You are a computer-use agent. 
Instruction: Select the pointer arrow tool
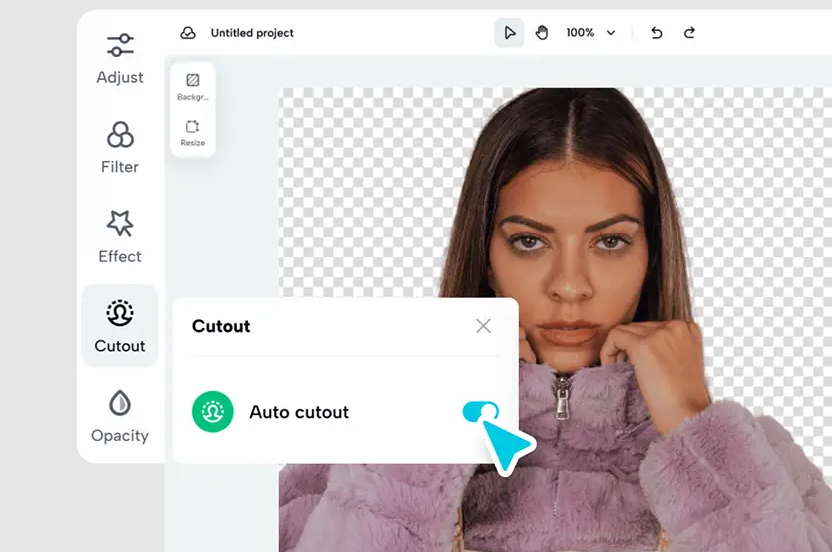509,33
